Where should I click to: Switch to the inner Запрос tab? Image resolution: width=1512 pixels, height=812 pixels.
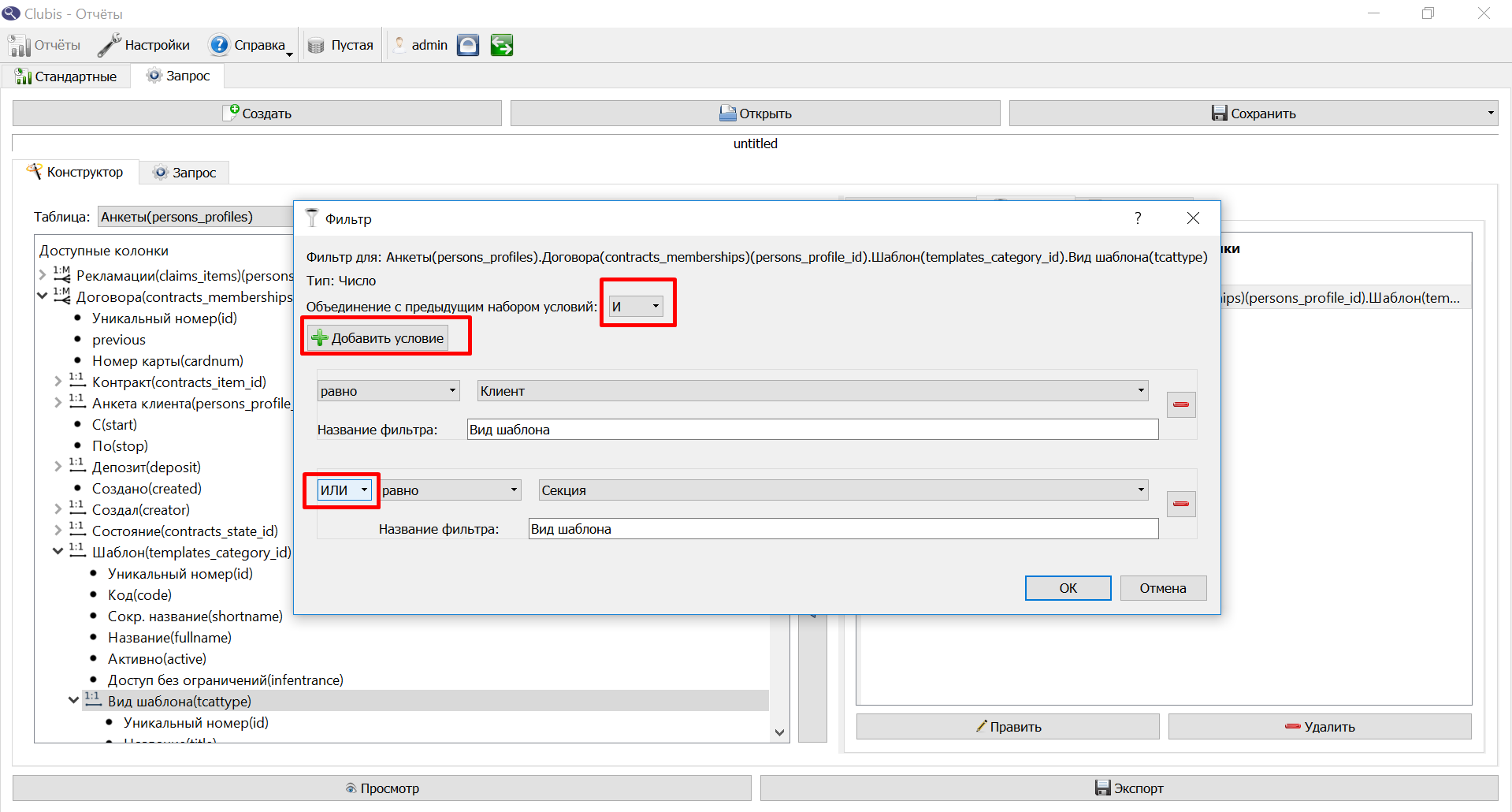[x=184, y=173]
